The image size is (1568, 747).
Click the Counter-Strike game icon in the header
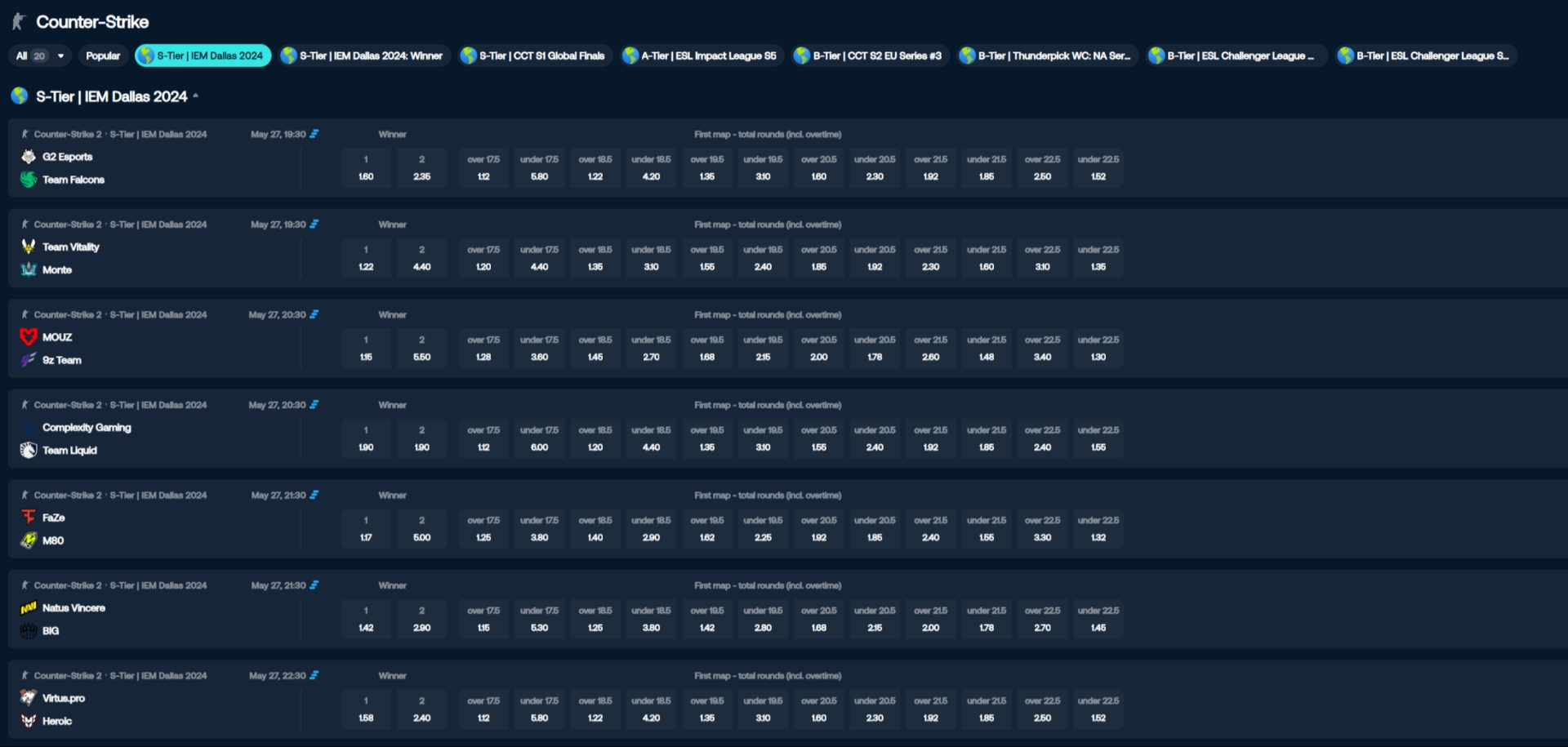click(x=19, y=22)
